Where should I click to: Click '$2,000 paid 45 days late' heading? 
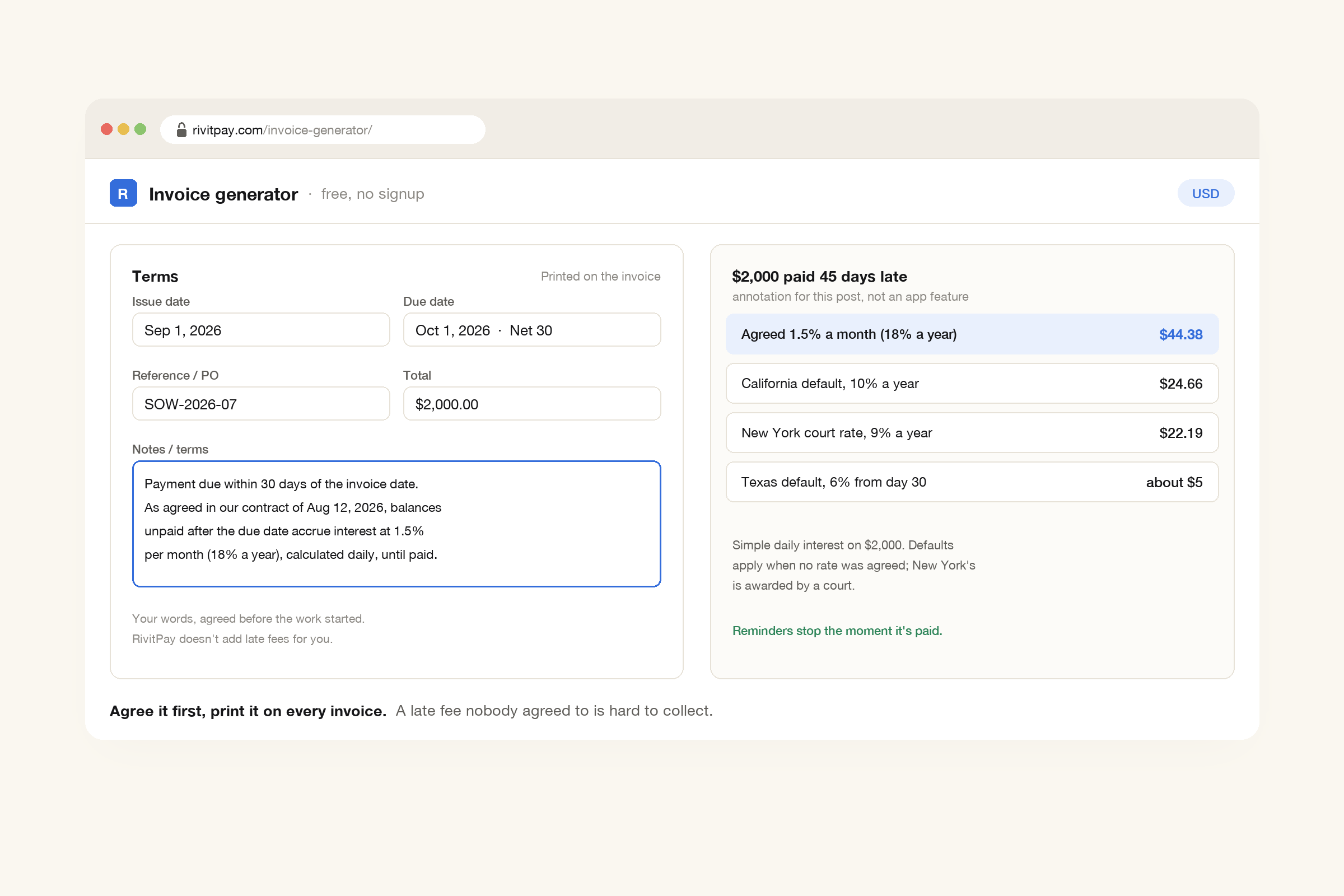(819, 277)
